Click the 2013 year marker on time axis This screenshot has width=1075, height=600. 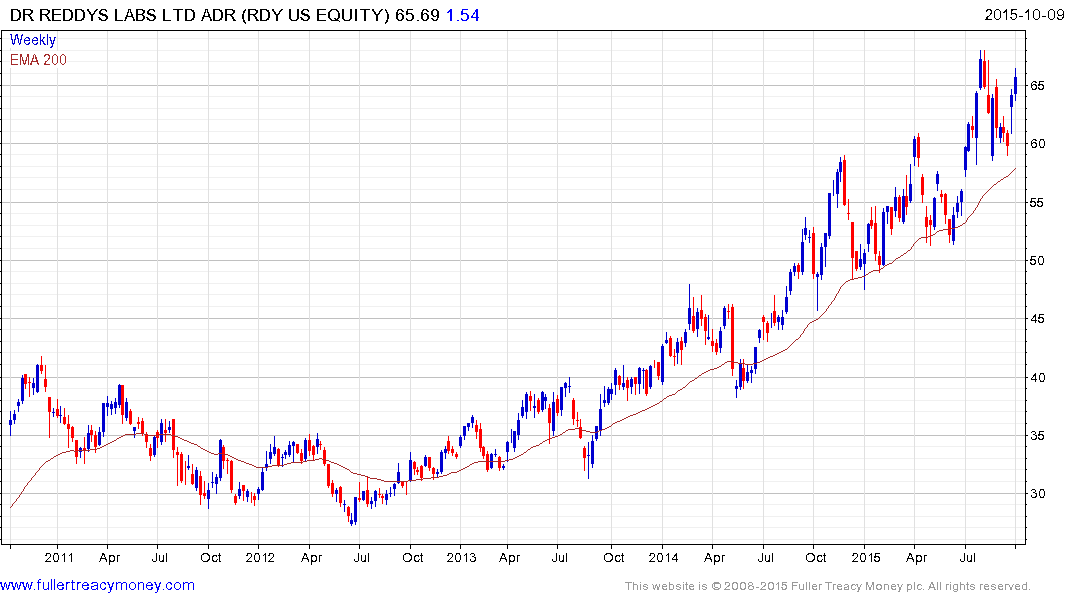(x=461, y=558)
